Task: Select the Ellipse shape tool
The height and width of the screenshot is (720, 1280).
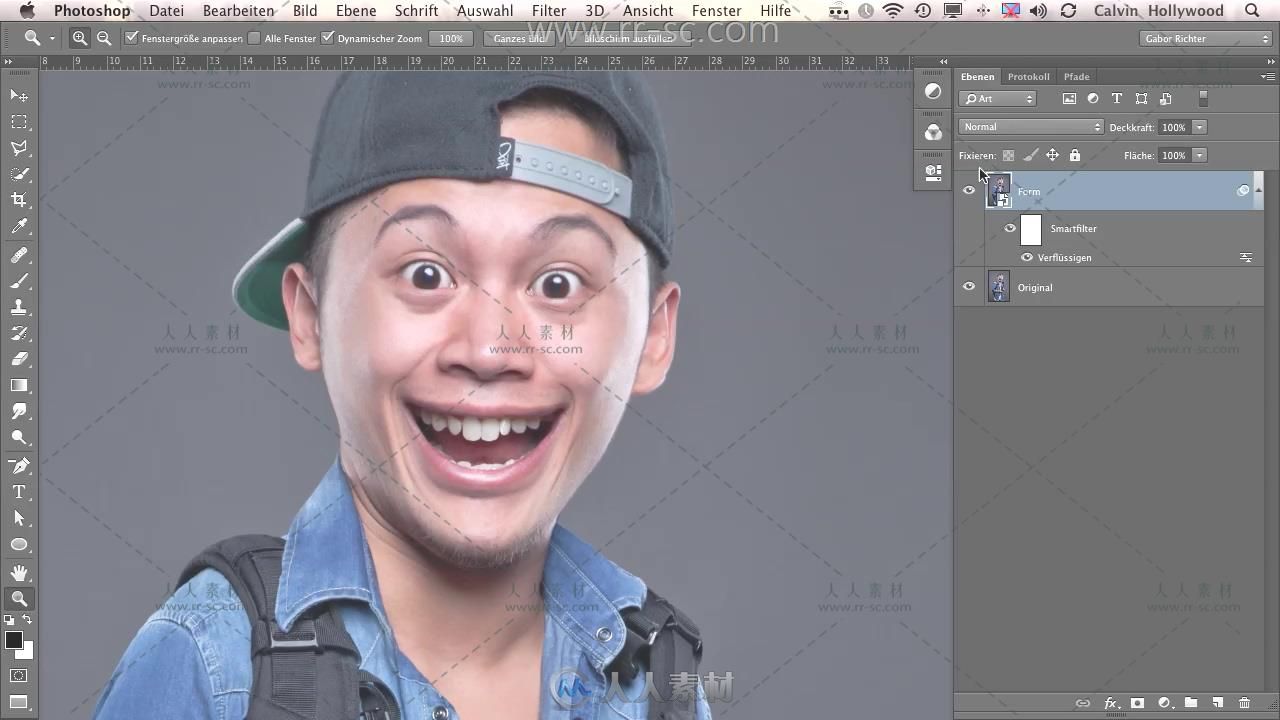Action: coord(19,544)
